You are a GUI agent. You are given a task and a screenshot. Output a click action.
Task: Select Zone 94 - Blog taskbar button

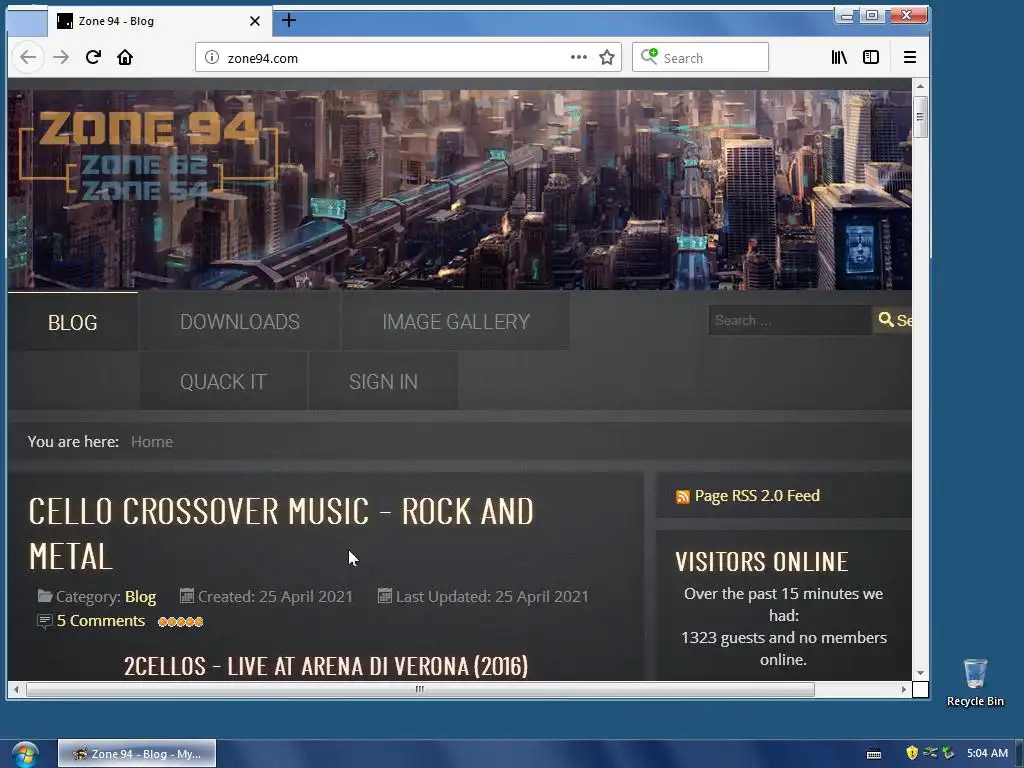(x=136, y=754)
